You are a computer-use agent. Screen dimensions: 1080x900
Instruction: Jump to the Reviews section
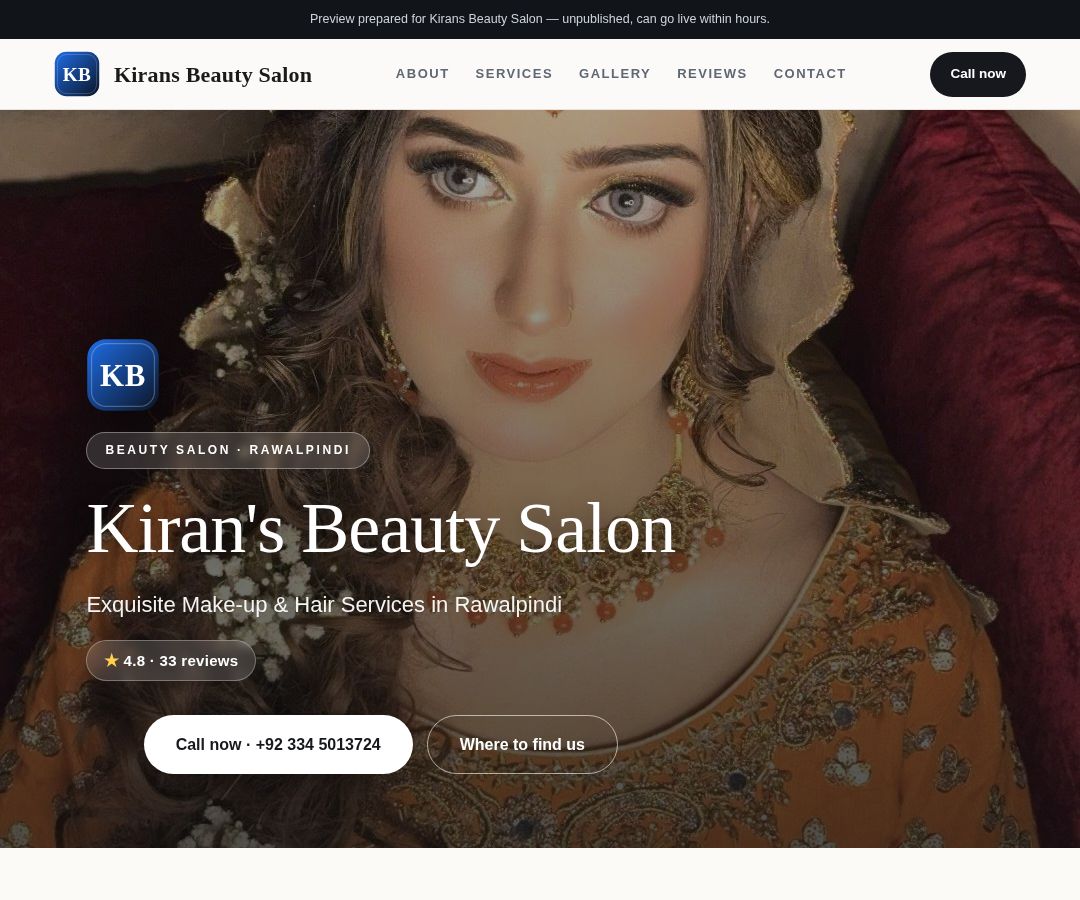712,74
